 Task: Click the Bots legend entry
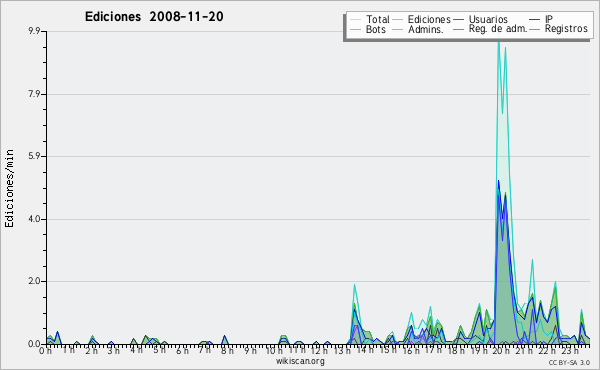375,29
